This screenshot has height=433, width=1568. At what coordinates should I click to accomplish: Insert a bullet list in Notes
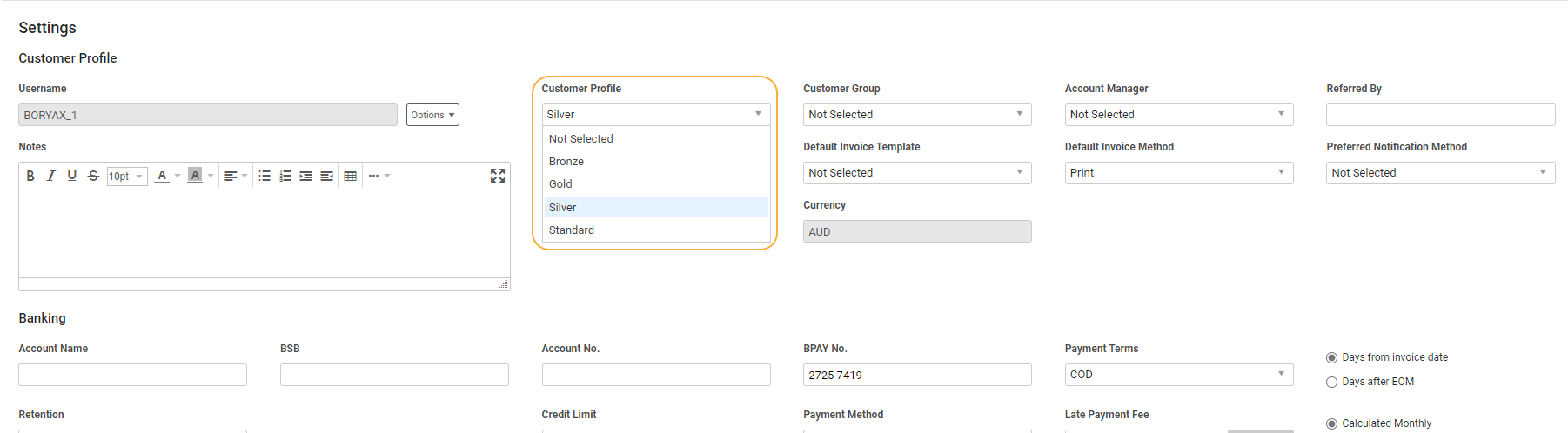point(265,176)
